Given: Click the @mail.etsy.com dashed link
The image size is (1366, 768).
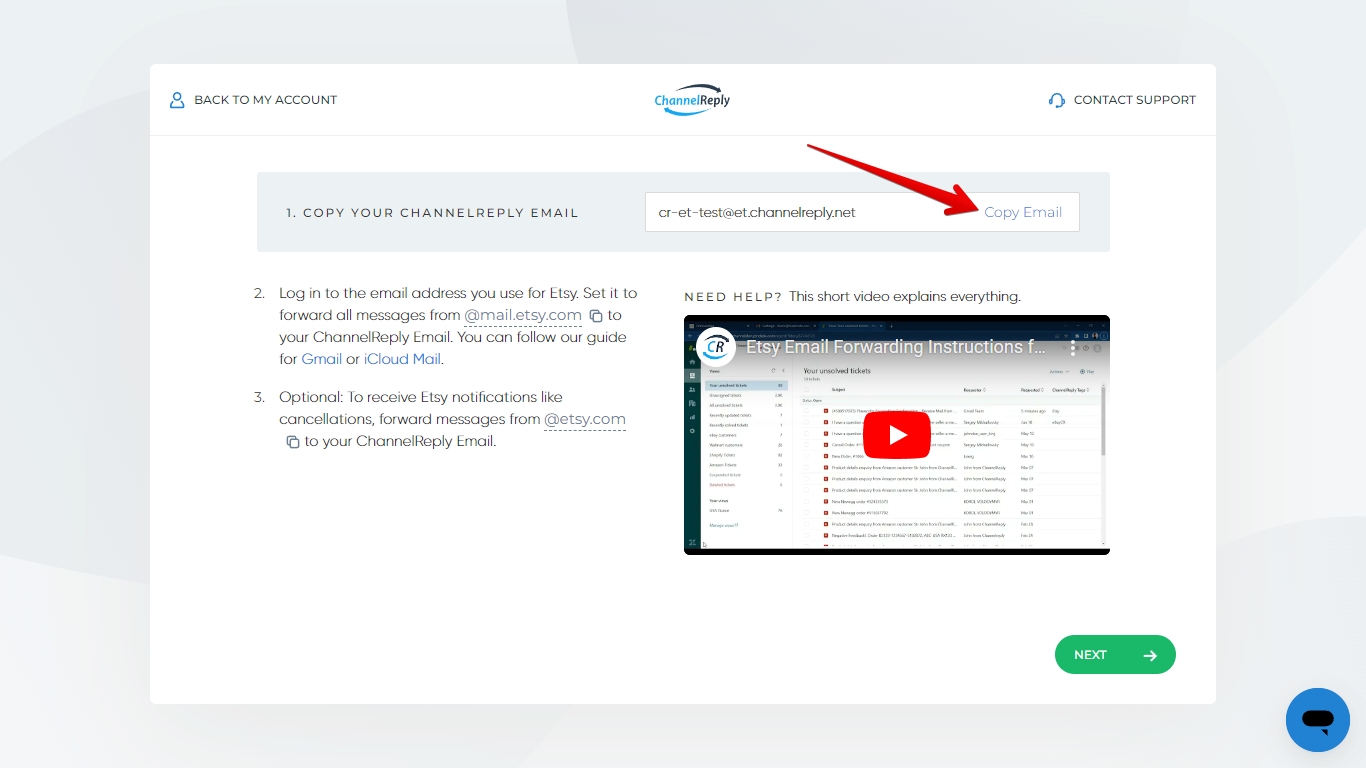Looking at the screenshot, I should (523, 315).
